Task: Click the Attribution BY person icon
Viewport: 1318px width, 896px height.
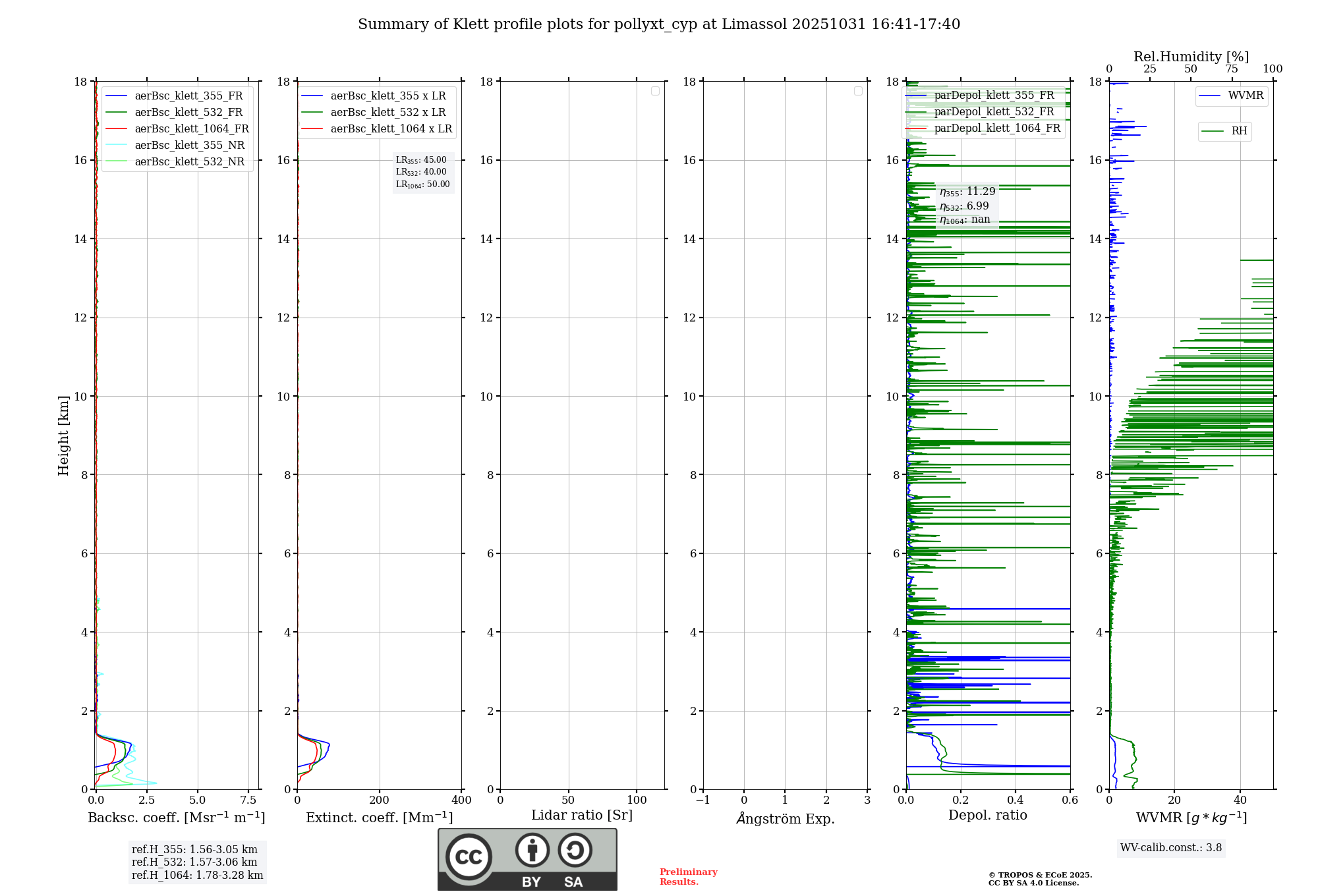Action: 532,850
